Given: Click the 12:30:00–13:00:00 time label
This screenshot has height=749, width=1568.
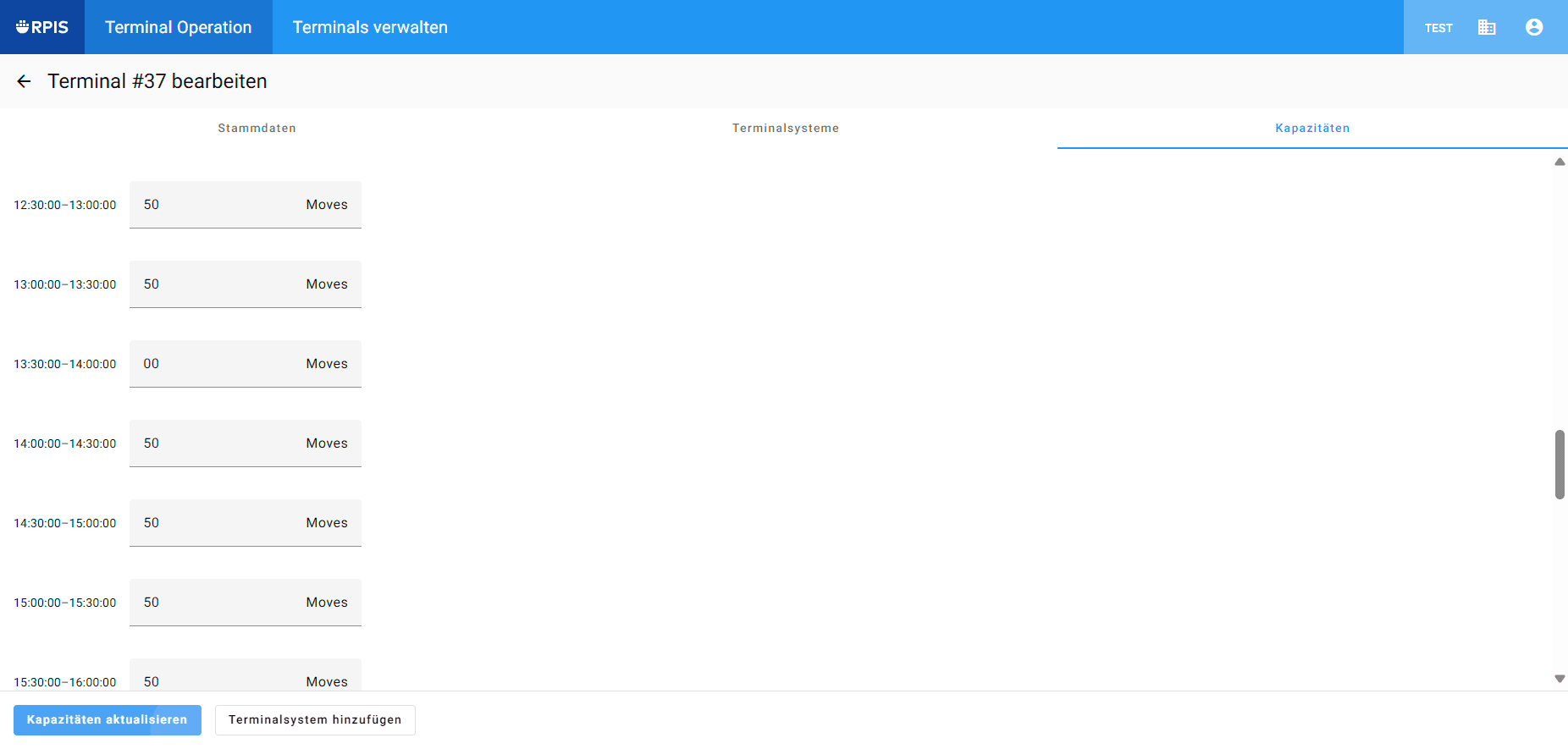Looking at the screenshot, I should [65, 205].
